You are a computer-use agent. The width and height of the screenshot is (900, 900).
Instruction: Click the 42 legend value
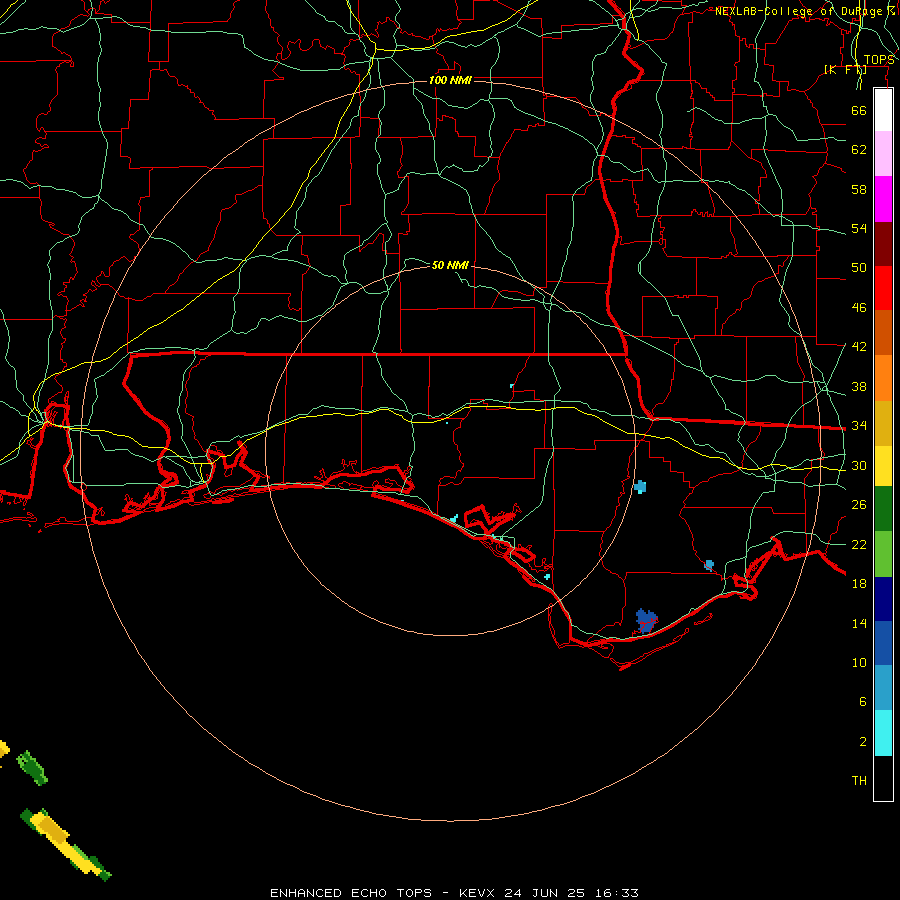(x=859, y=347)
